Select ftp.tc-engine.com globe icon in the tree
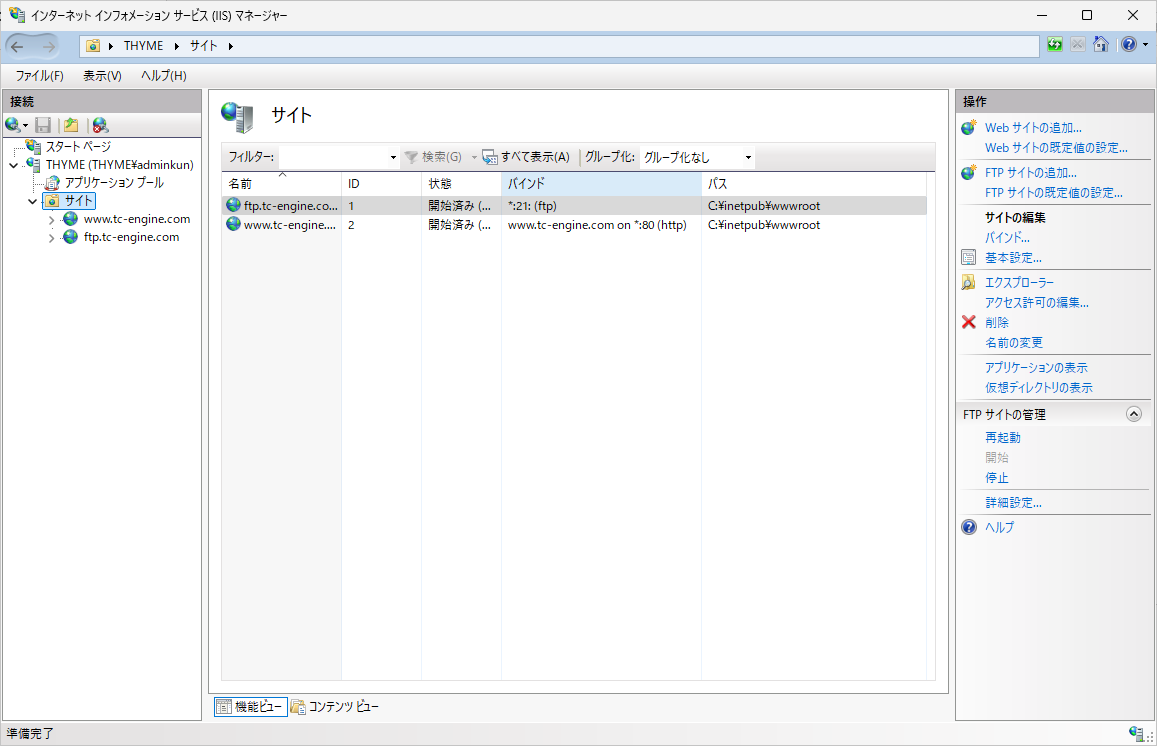Image resolution: width=1157 pixels, height=746 pixels. tap(70, 236)
